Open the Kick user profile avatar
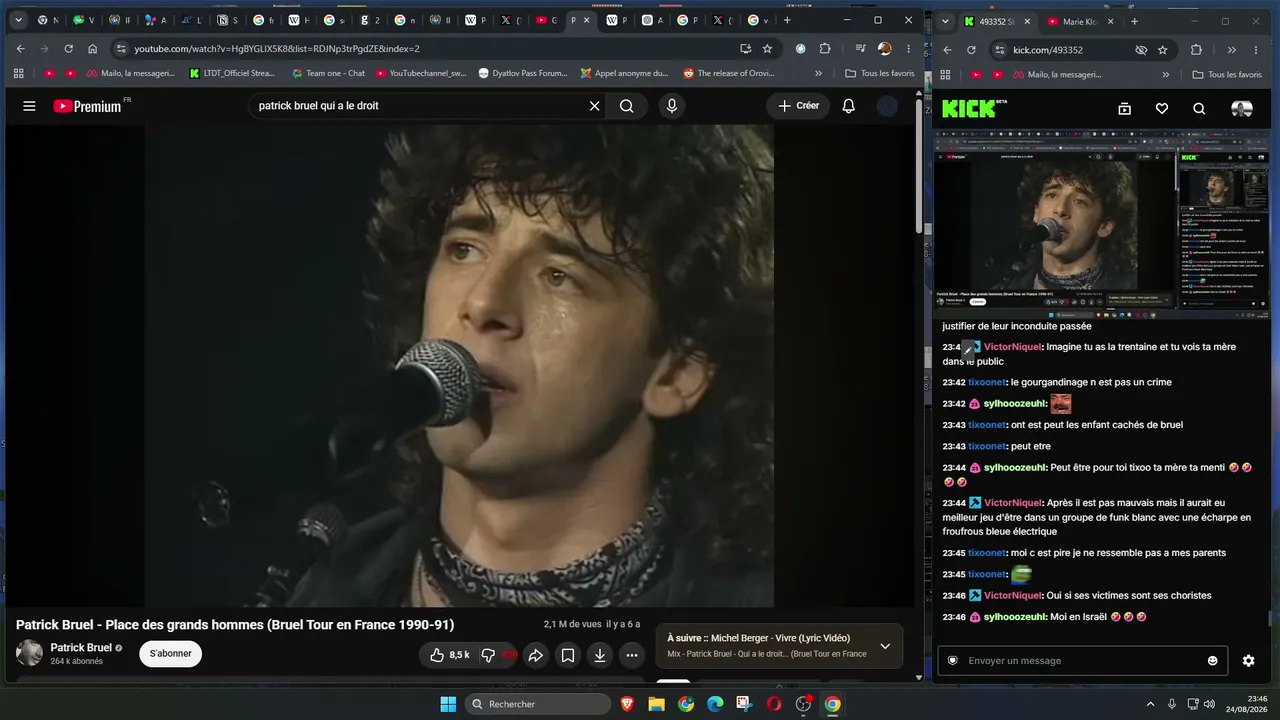This screenshot has width=1280, height=720. click(1242, 109)
